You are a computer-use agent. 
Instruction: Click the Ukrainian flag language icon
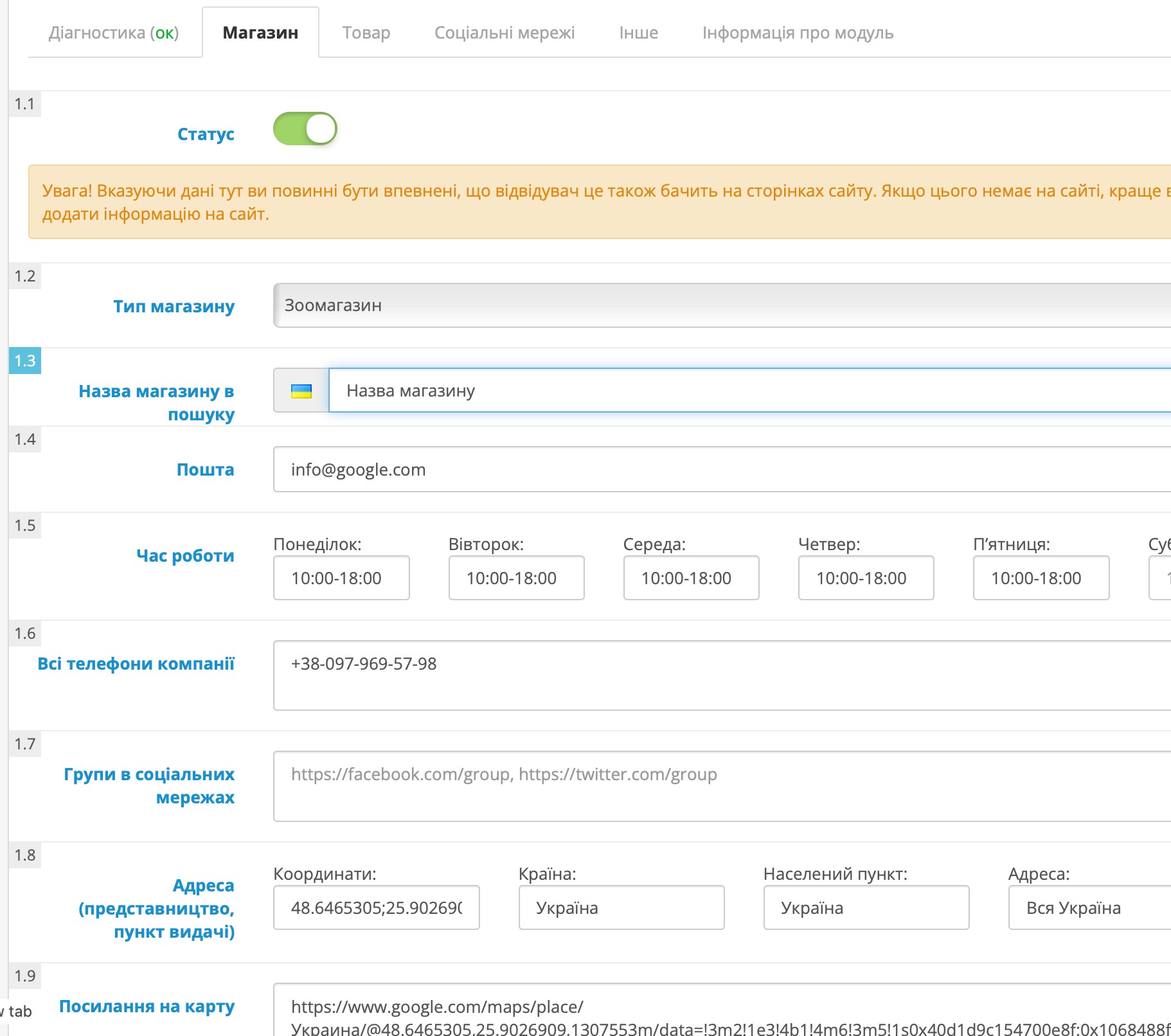point(301,391)
